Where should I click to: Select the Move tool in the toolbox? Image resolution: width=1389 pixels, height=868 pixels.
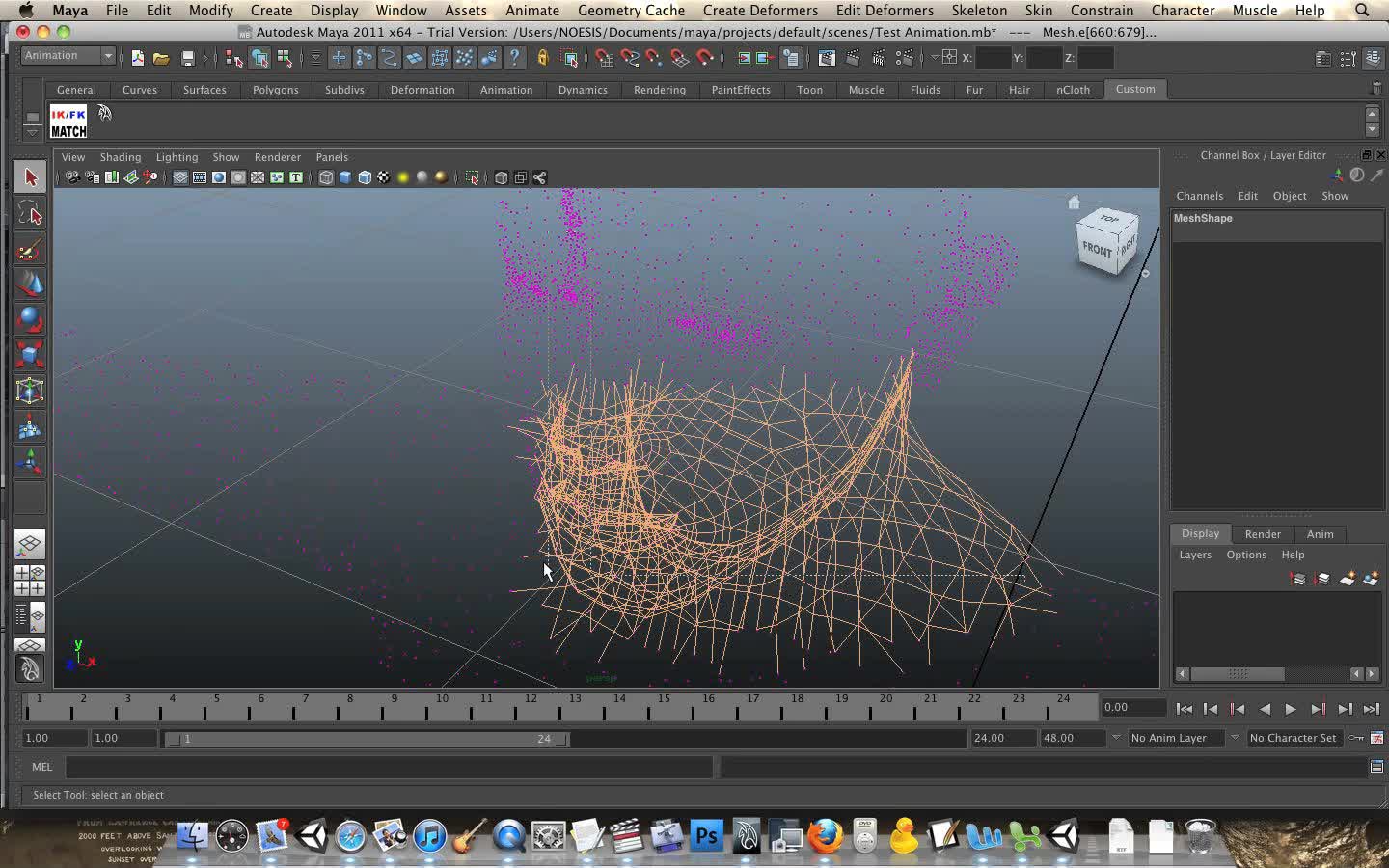point(30,285)
